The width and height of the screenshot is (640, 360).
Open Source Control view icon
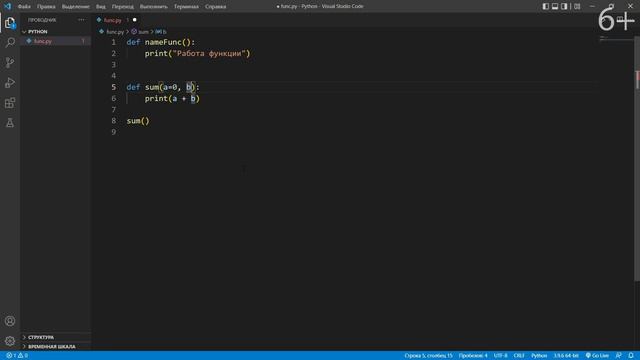(x=10, y=62)
